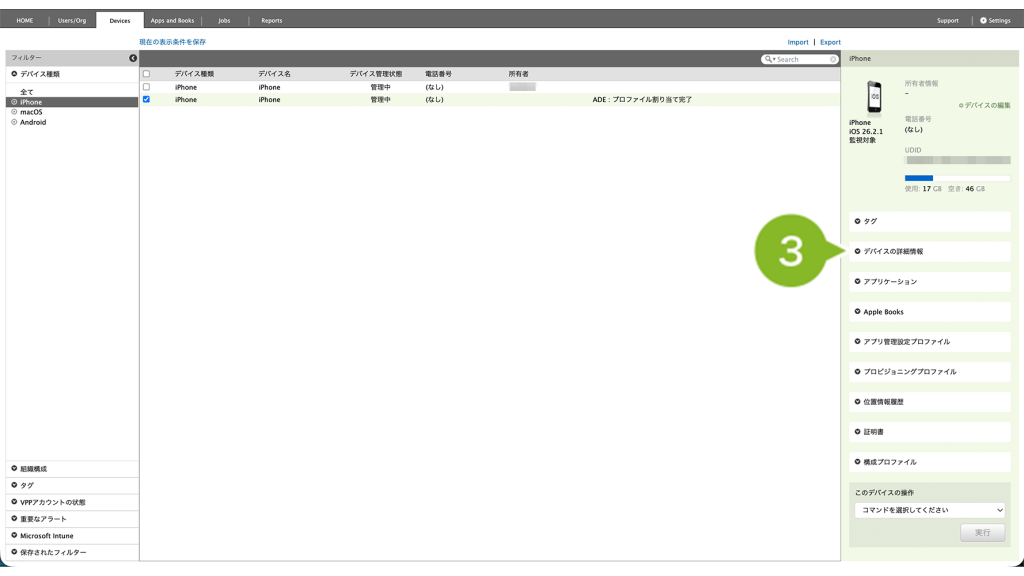
Task: Clear the search field with the x icon
Action: click(x=833, y=59)
